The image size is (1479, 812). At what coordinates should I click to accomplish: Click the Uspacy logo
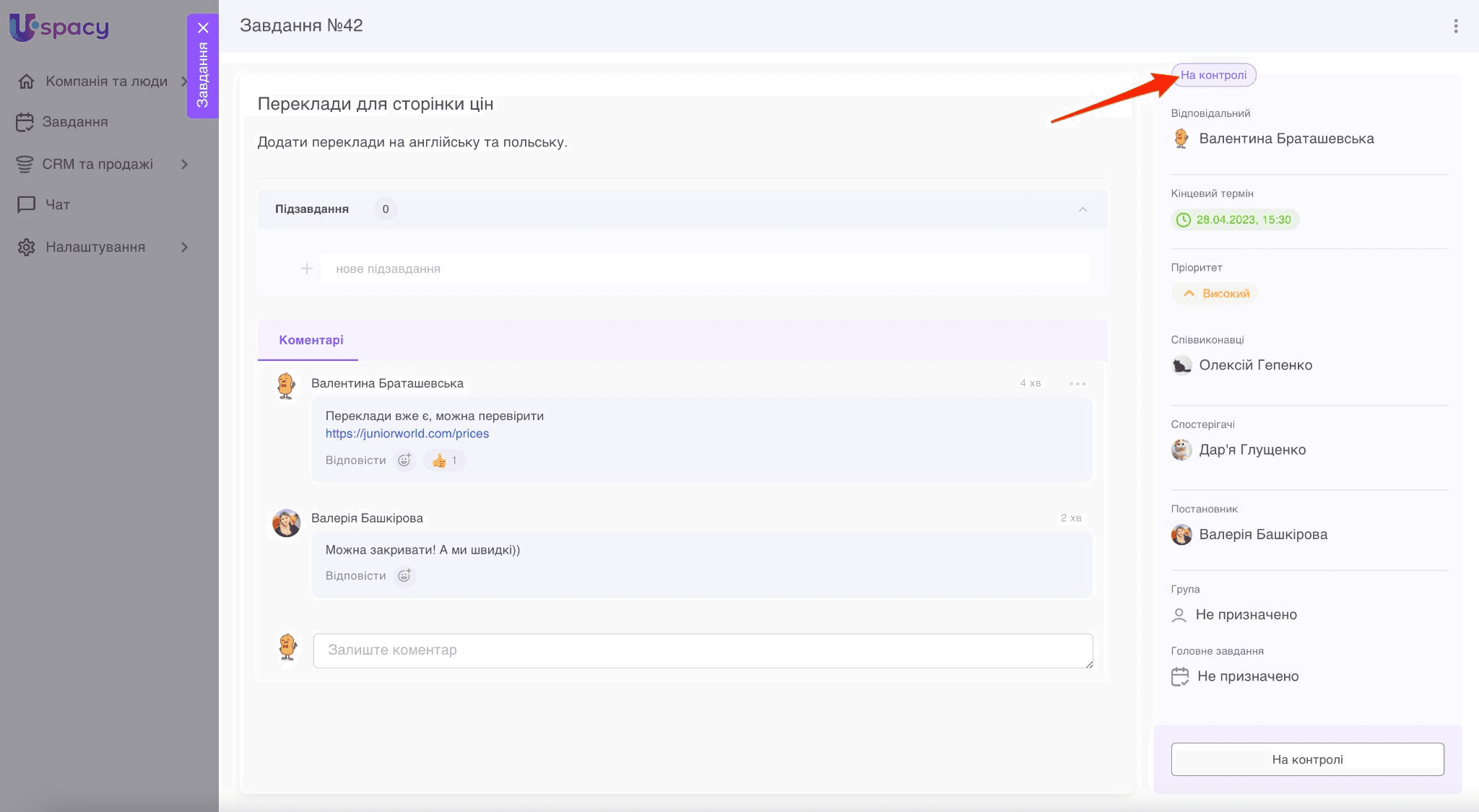click(x=59, y=27)
